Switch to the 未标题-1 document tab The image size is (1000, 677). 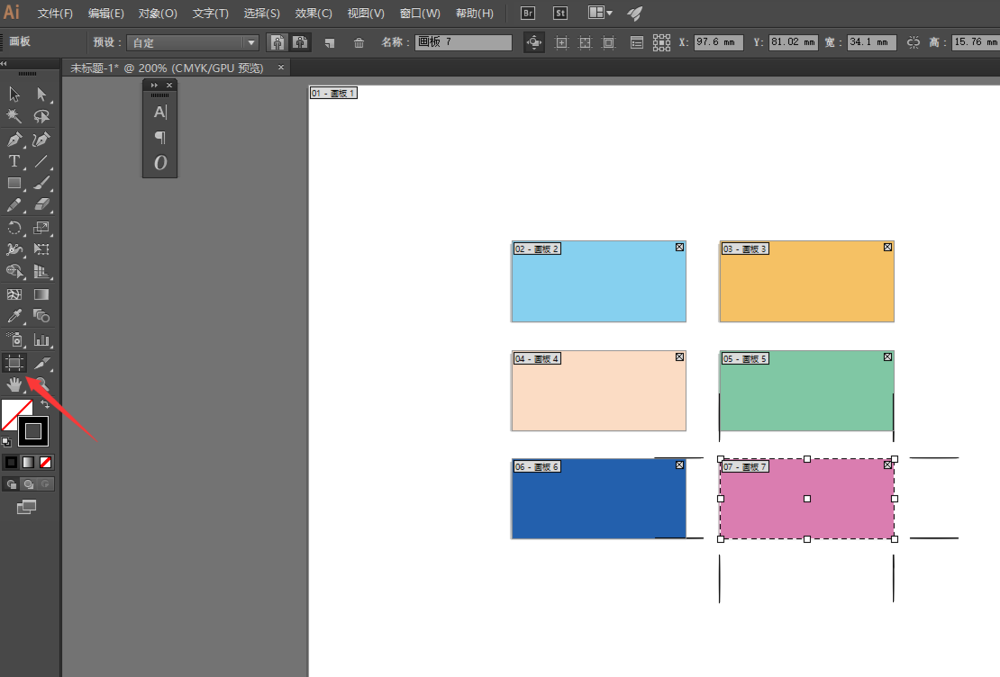pos(166,68)
